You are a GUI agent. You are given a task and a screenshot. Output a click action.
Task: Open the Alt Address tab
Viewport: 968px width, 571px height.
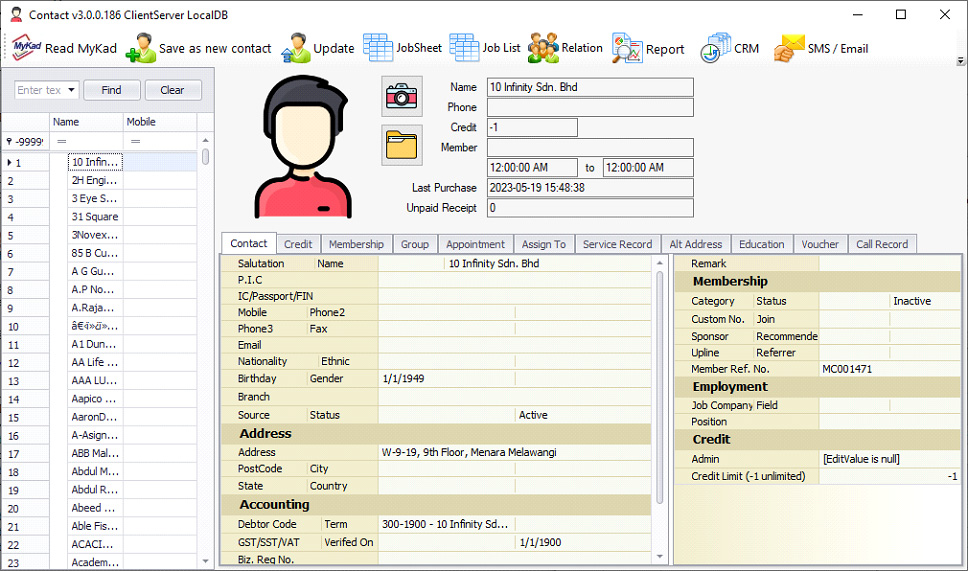pos(696,244)
